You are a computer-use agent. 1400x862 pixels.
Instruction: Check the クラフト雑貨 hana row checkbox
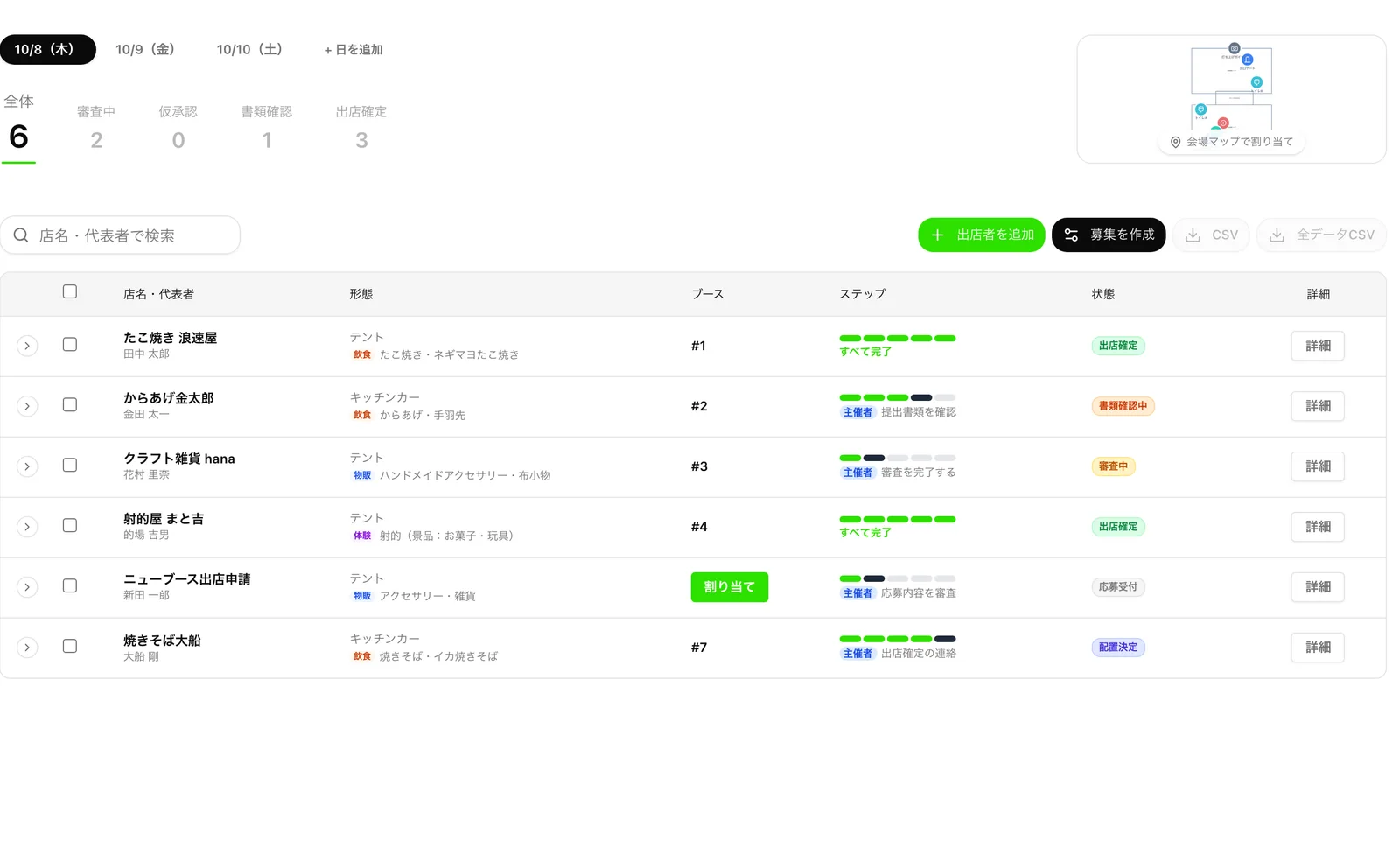click(70, 466)
